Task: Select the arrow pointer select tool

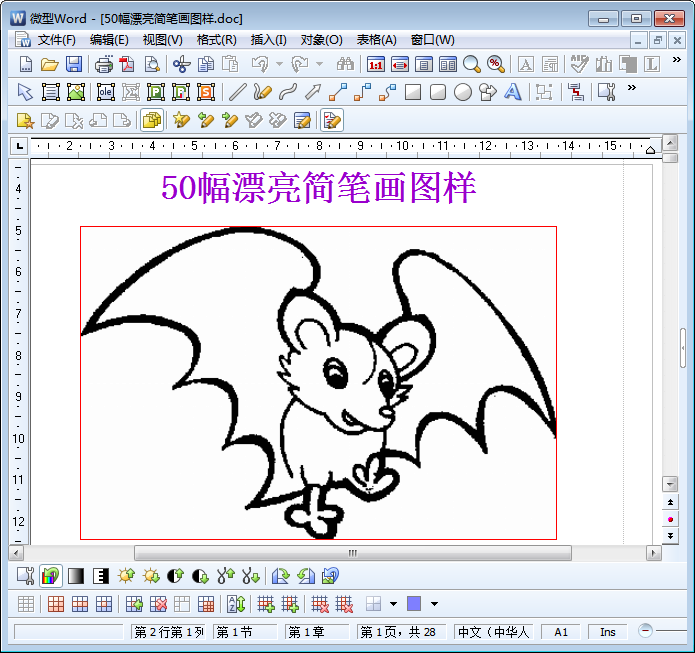Action: click(27, 93)
